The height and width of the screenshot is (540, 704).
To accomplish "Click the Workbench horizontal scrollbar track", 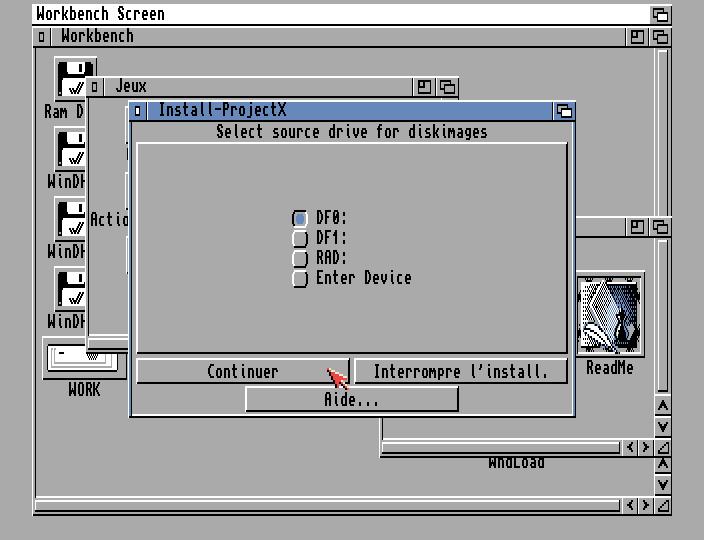I will click(328, 505).
